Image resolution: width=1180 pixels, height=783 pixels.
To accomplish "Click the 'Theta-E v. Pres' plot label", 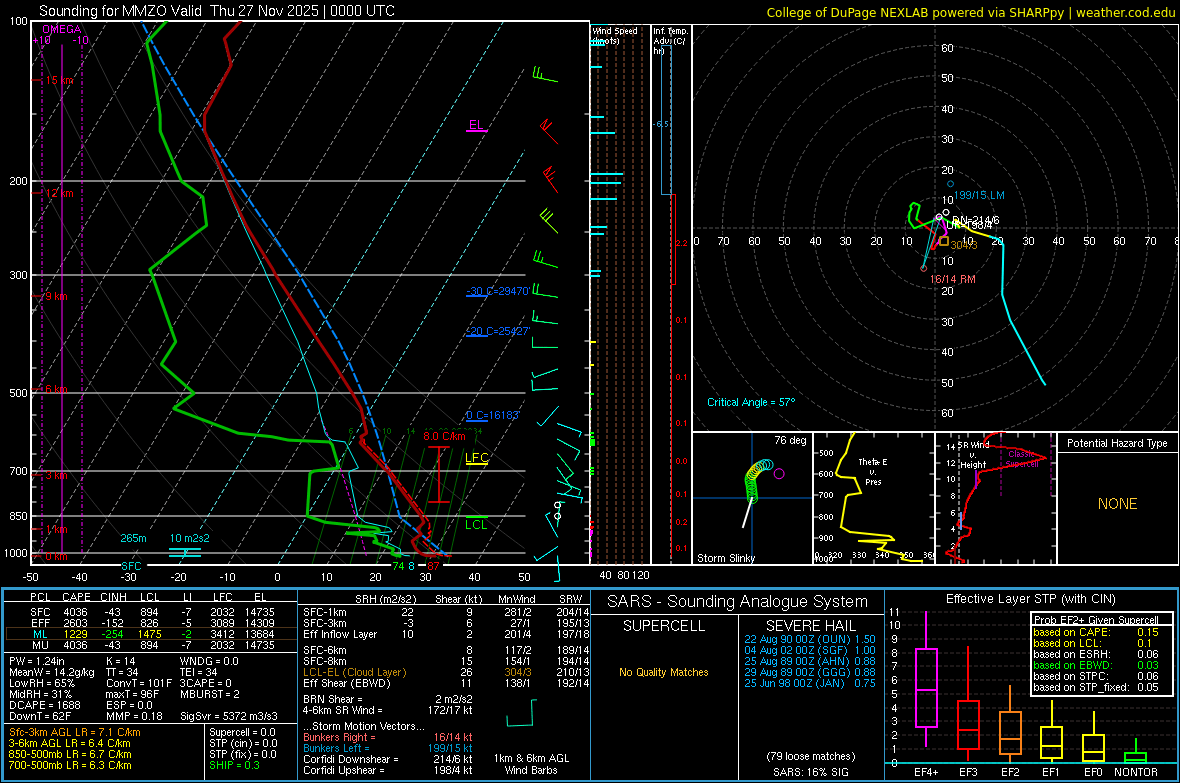I will point(873,471).
